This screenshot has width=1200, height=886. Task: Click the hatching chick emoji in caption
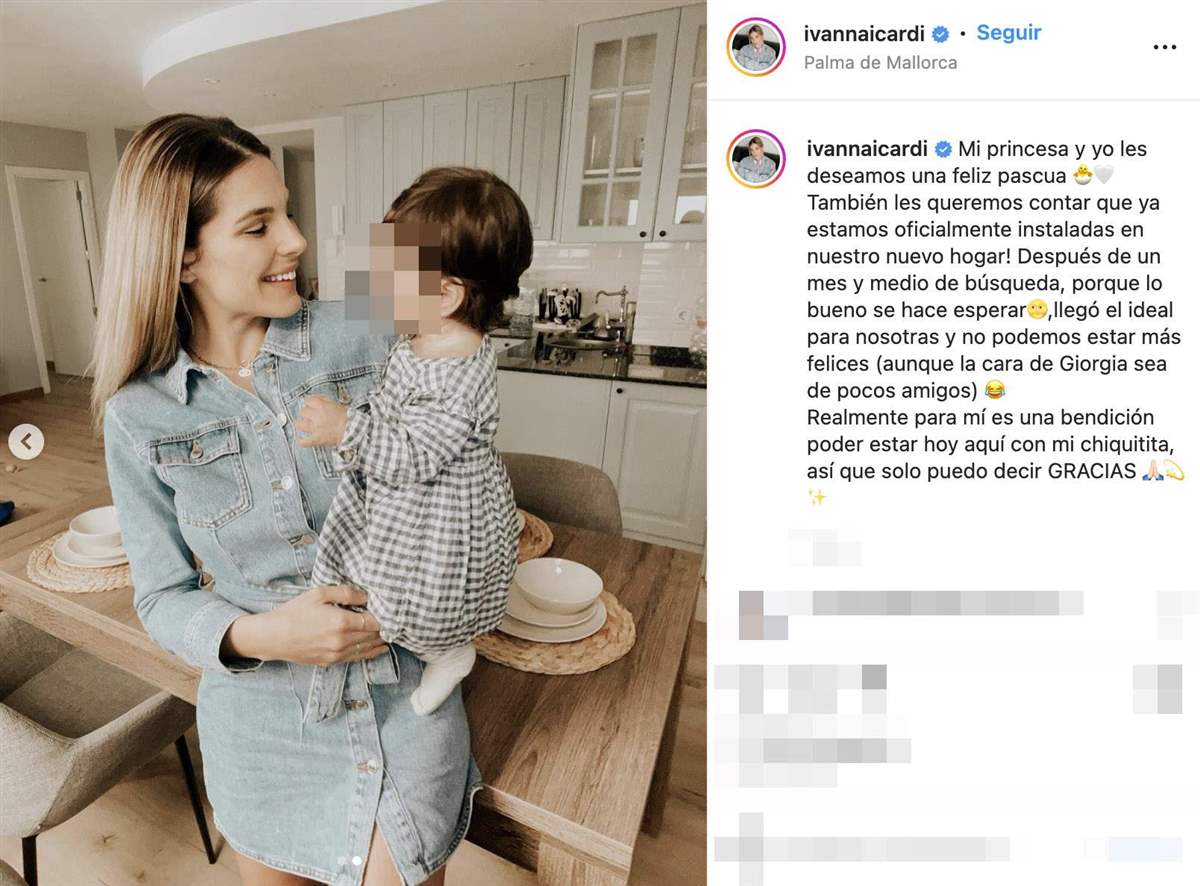point(1081,177)
